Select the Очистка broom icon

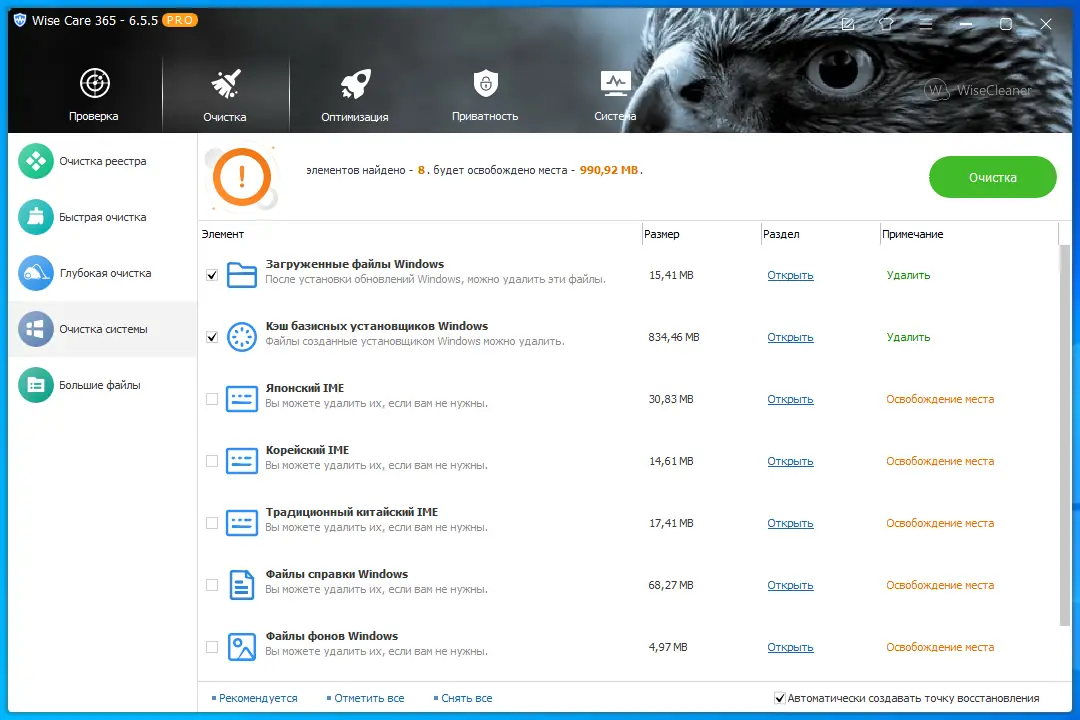pos(225,84)
